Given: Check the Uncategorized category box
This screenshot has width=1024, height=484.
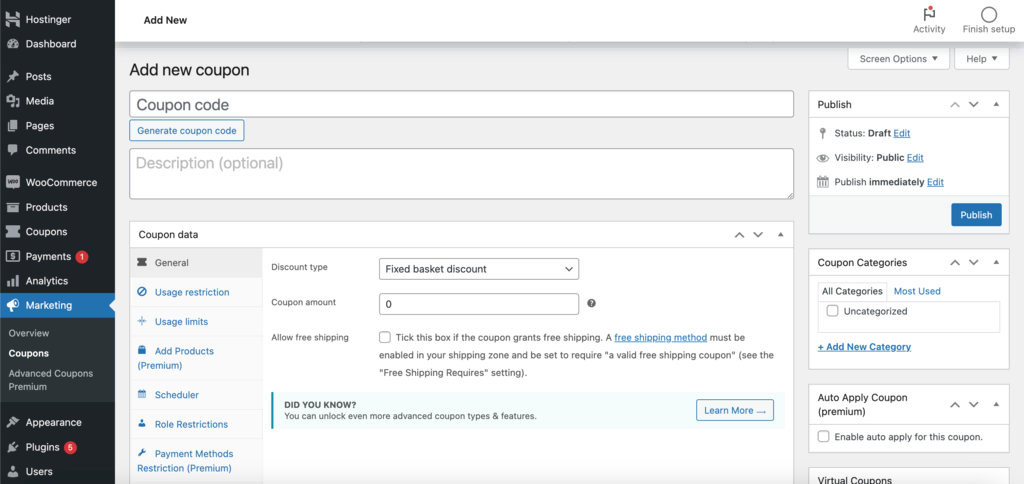Looking at the screenshot, I should point(832,311).
